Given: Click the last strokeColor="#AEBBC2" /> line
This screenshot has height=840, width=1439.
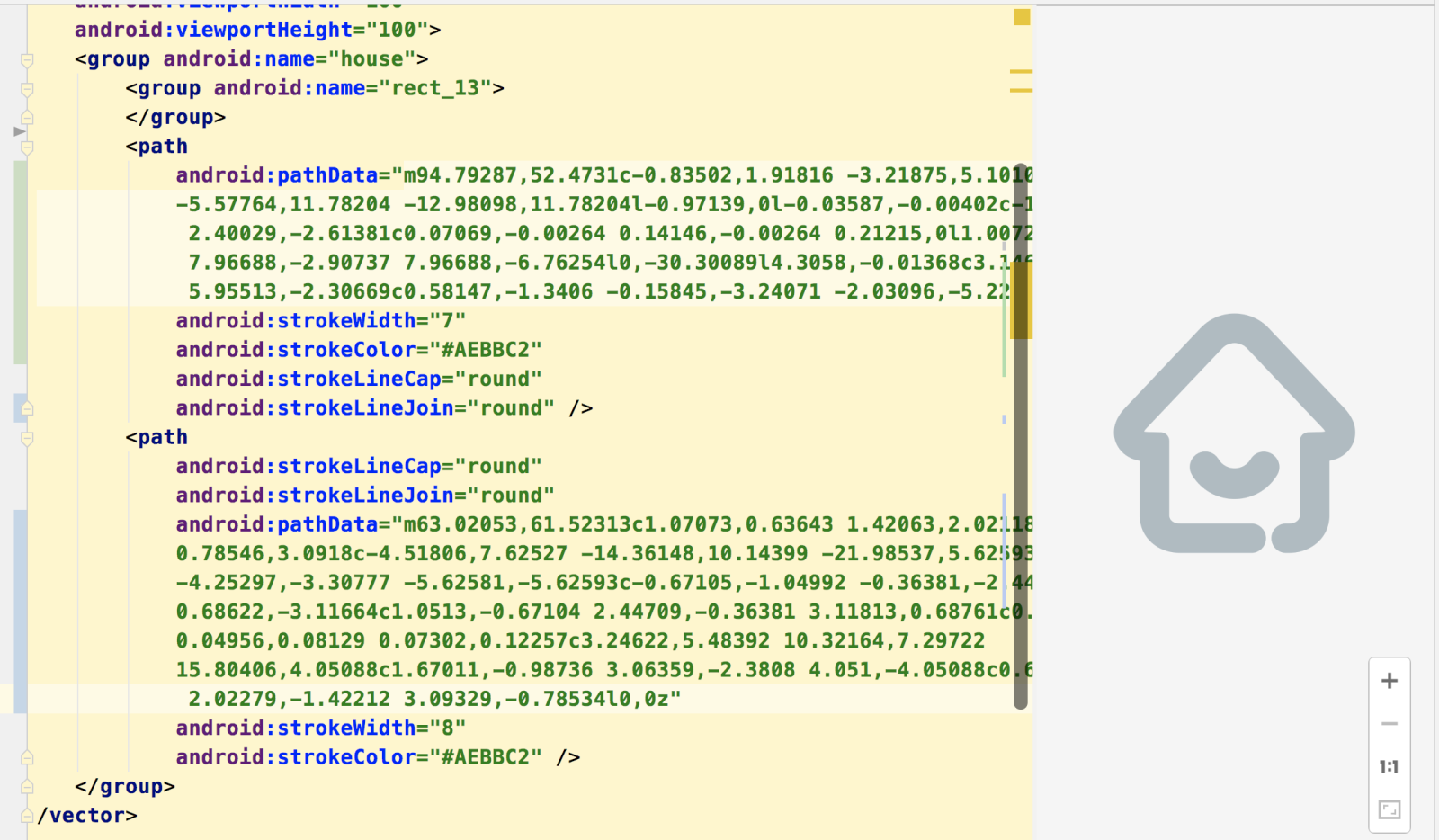Looking at the screenshot, I should click(x=378, y=757).
